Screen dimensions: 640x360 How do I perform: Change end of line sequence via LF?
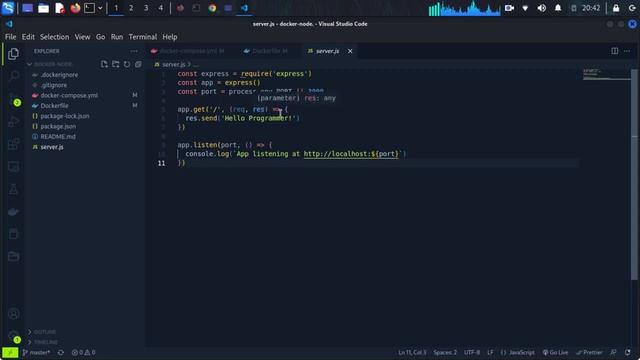[x=490, y=352]
